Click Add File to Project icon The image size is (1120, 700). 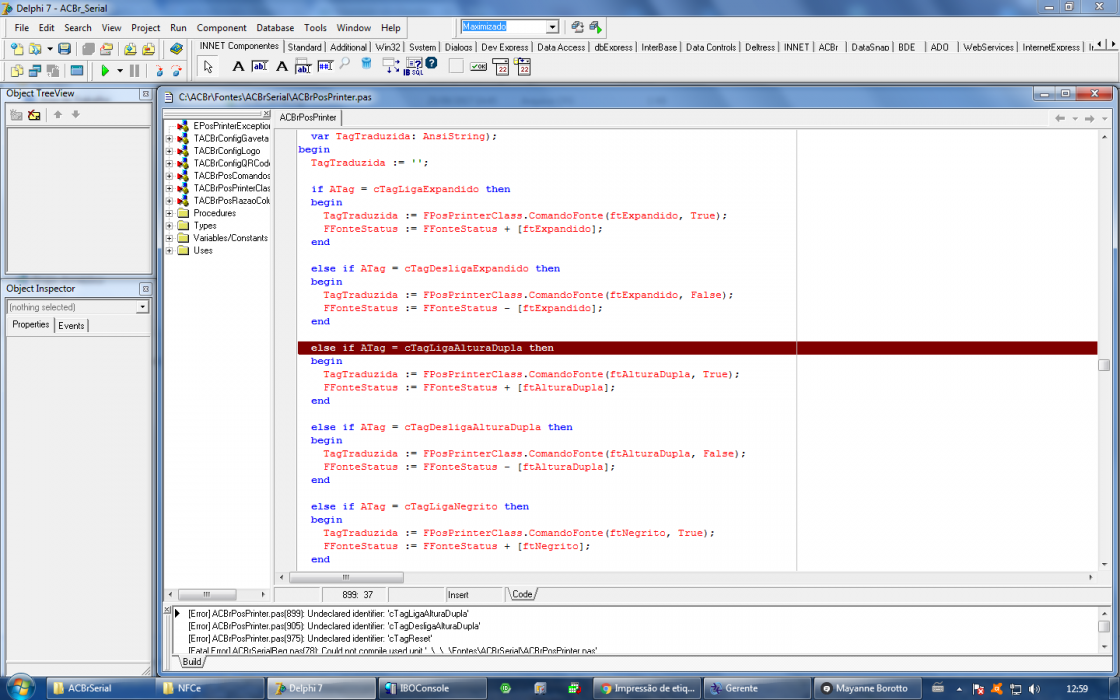coord(130,49)
